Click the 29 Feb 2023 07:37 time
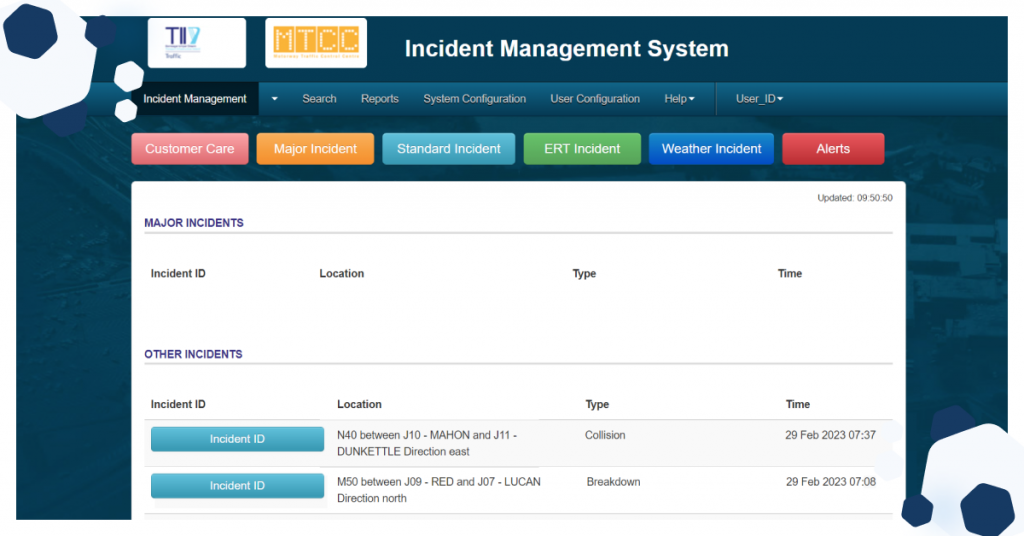 click(x=830, y=435)
